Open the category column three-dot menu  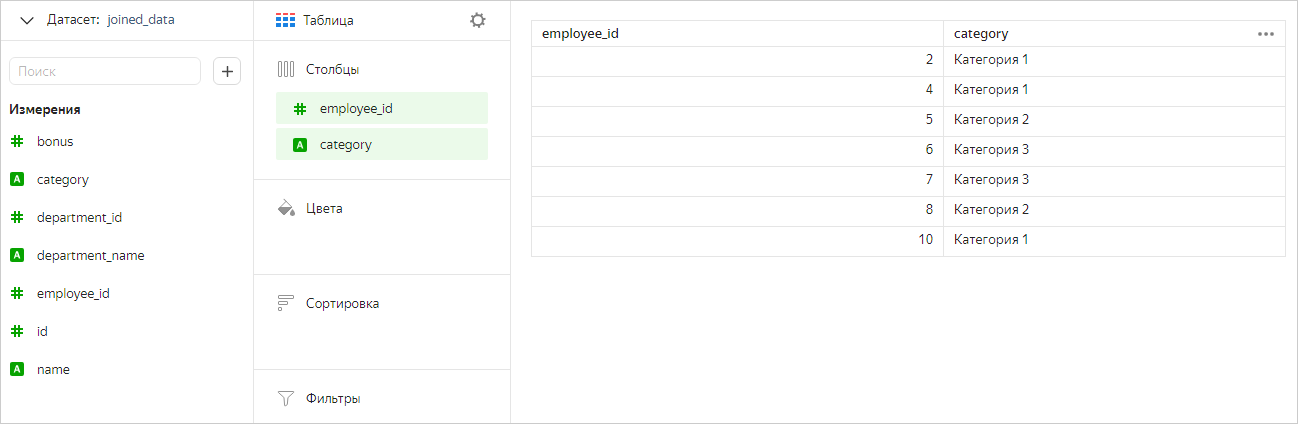(x=1266, y=34)
